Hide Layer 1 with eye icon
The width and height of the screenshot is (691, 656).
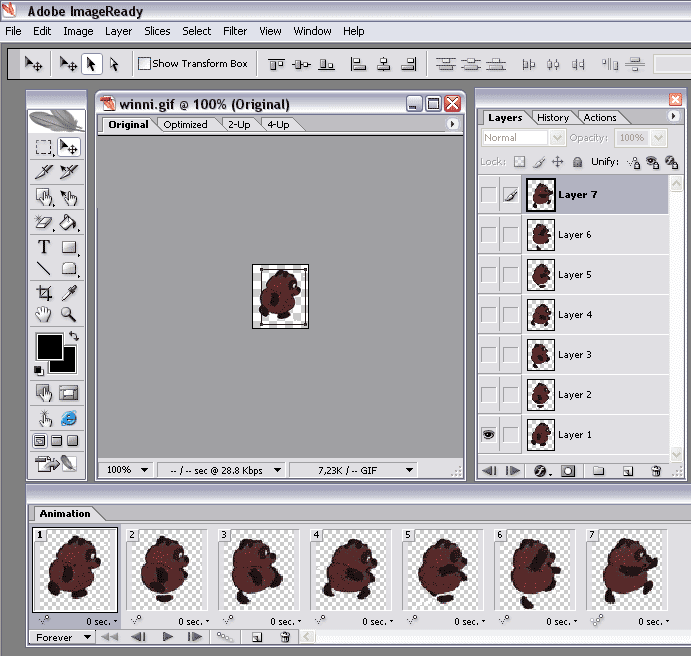(488, 435)
